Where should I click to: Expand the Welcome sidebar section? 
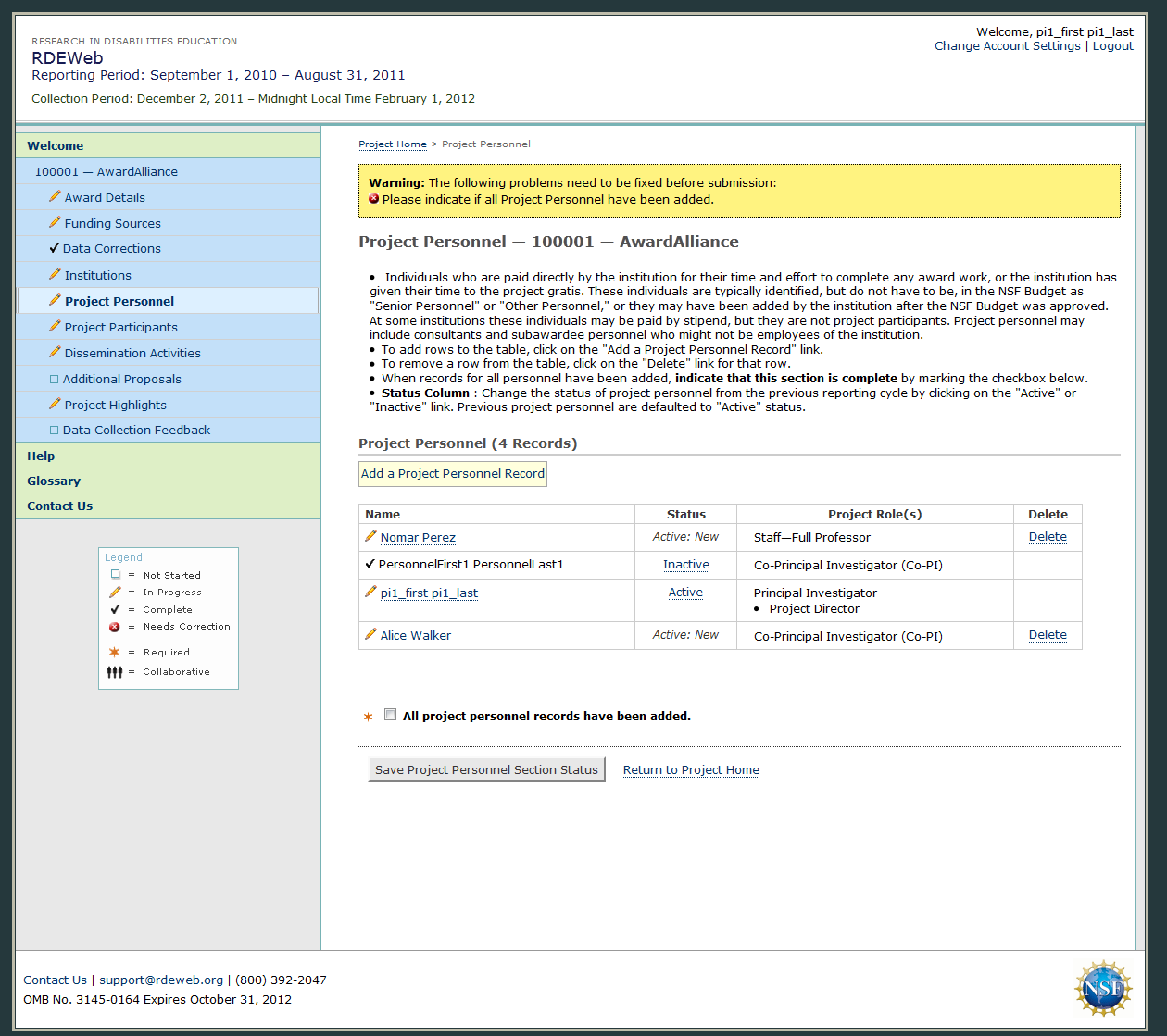pyautogui.click(x=56, y=145)
